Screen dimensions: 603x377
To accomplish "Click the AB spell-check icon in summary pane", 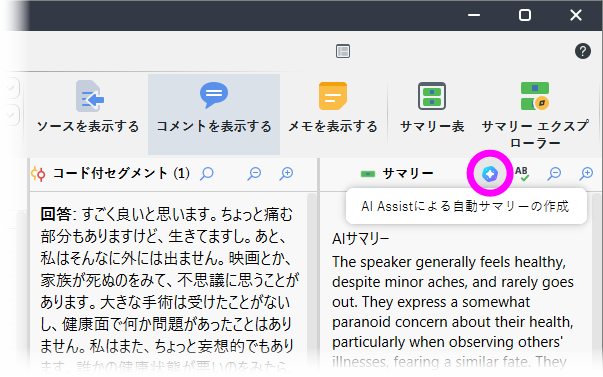I will coord(521,173).
